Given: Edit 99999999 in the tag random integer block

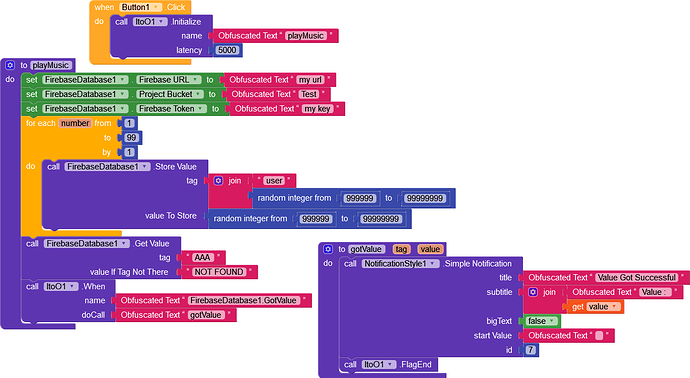Looking at the screenshot, I should coord(425,198).
